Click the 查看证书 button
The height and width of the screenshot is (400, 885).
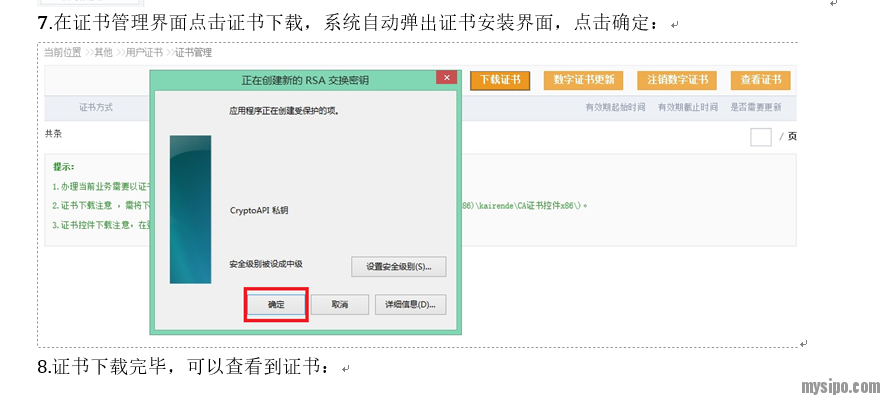760,80
